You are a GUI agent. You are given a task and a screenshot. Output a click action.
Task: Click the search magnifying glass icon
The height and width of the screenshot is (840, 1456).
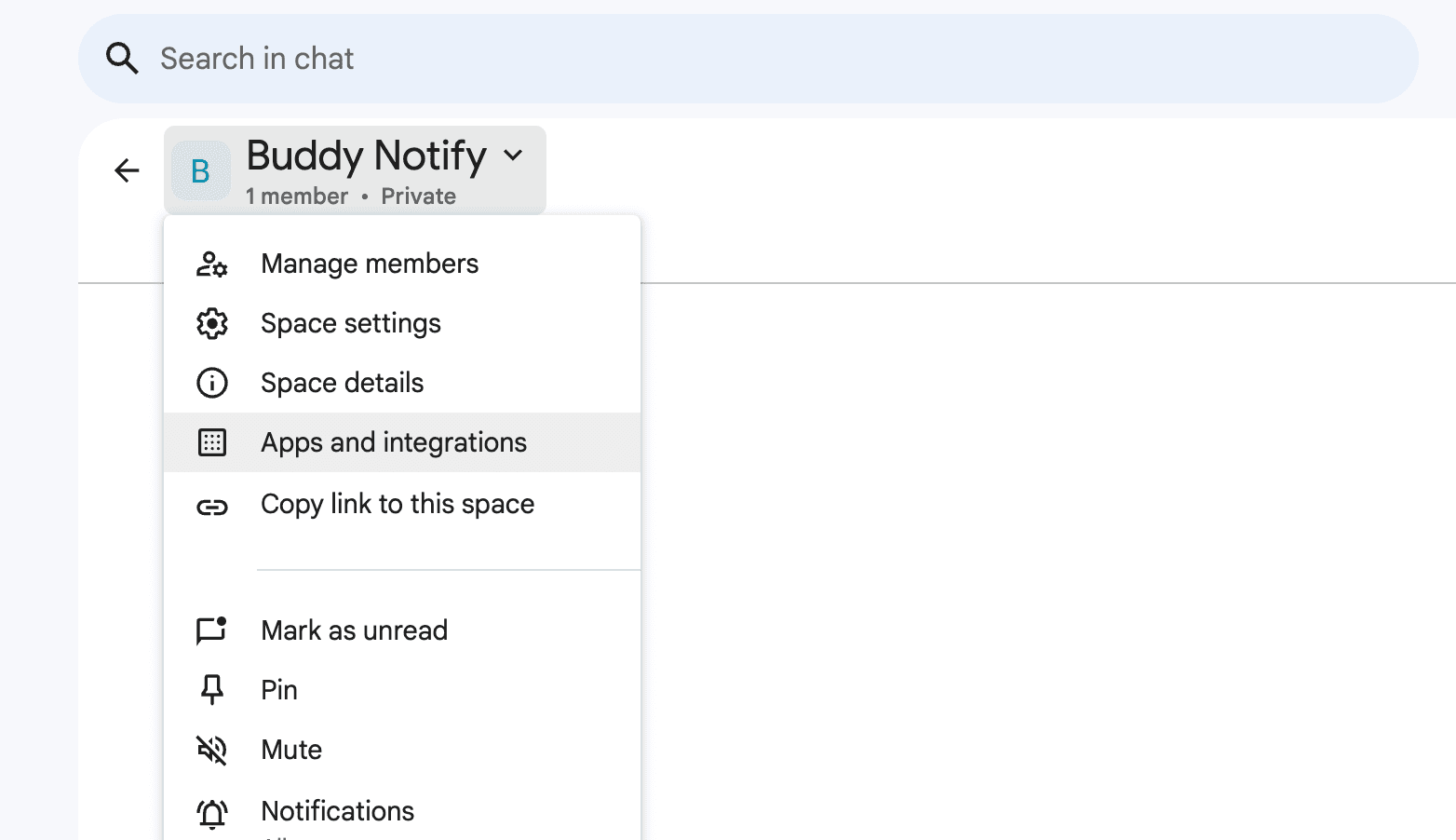click(122, 58)
